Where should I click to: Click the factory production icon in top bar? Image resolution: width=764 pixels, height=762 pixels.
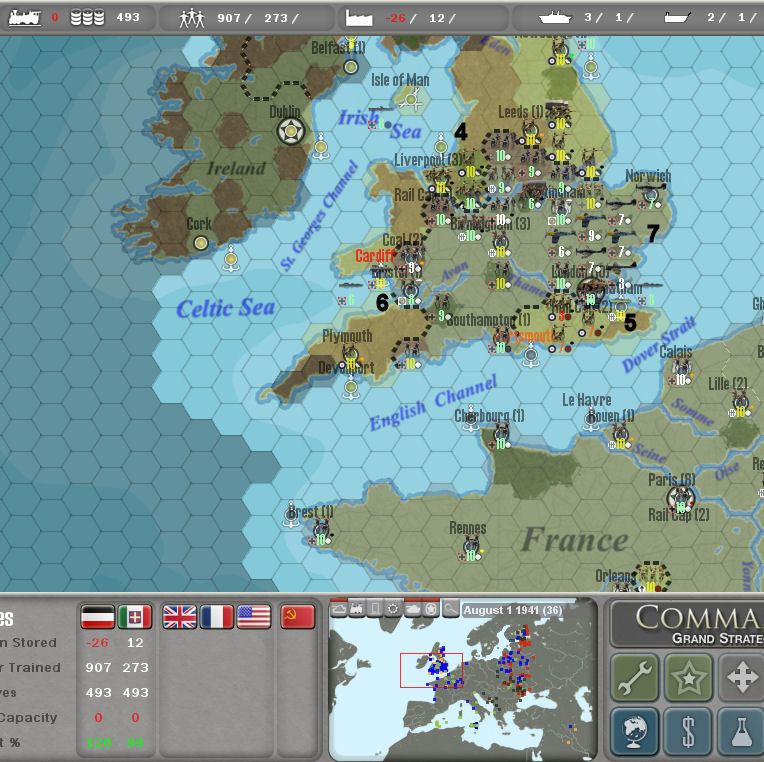coord(359,18)
